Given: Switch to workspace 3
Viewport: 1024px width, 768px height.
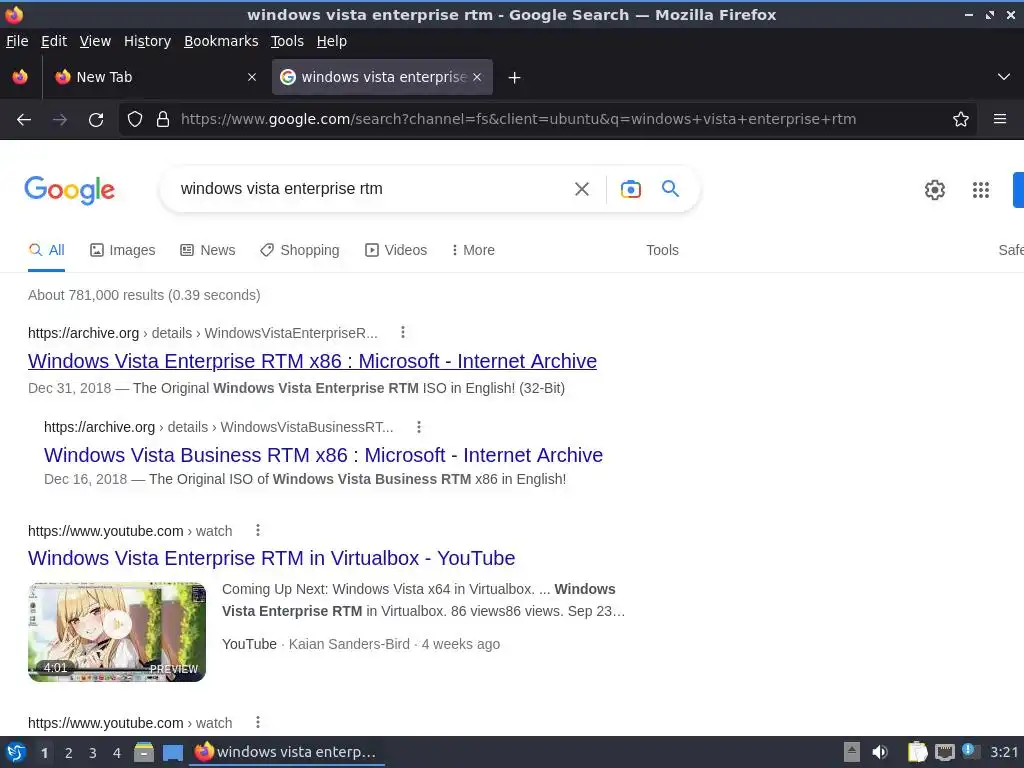Looking at the screenshot, I should click(93, 753).
